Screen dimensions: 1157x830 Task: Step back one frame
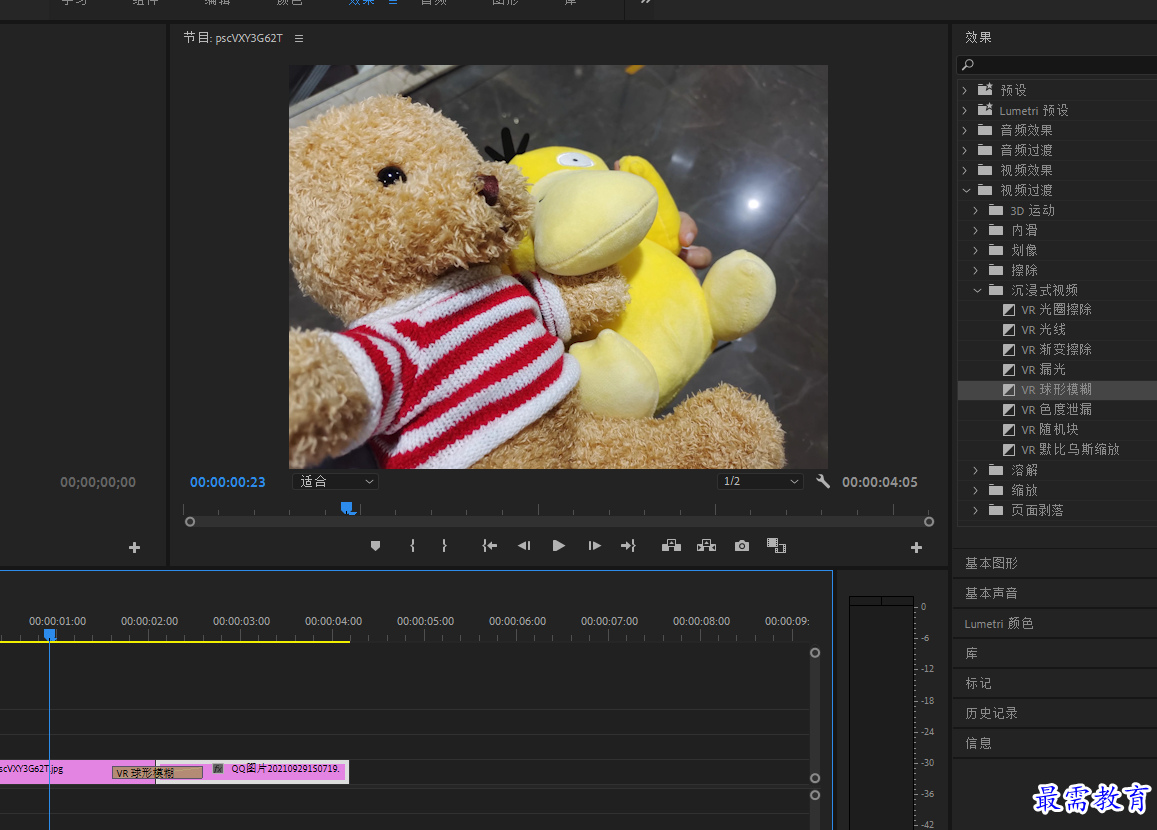coord(524,546)
